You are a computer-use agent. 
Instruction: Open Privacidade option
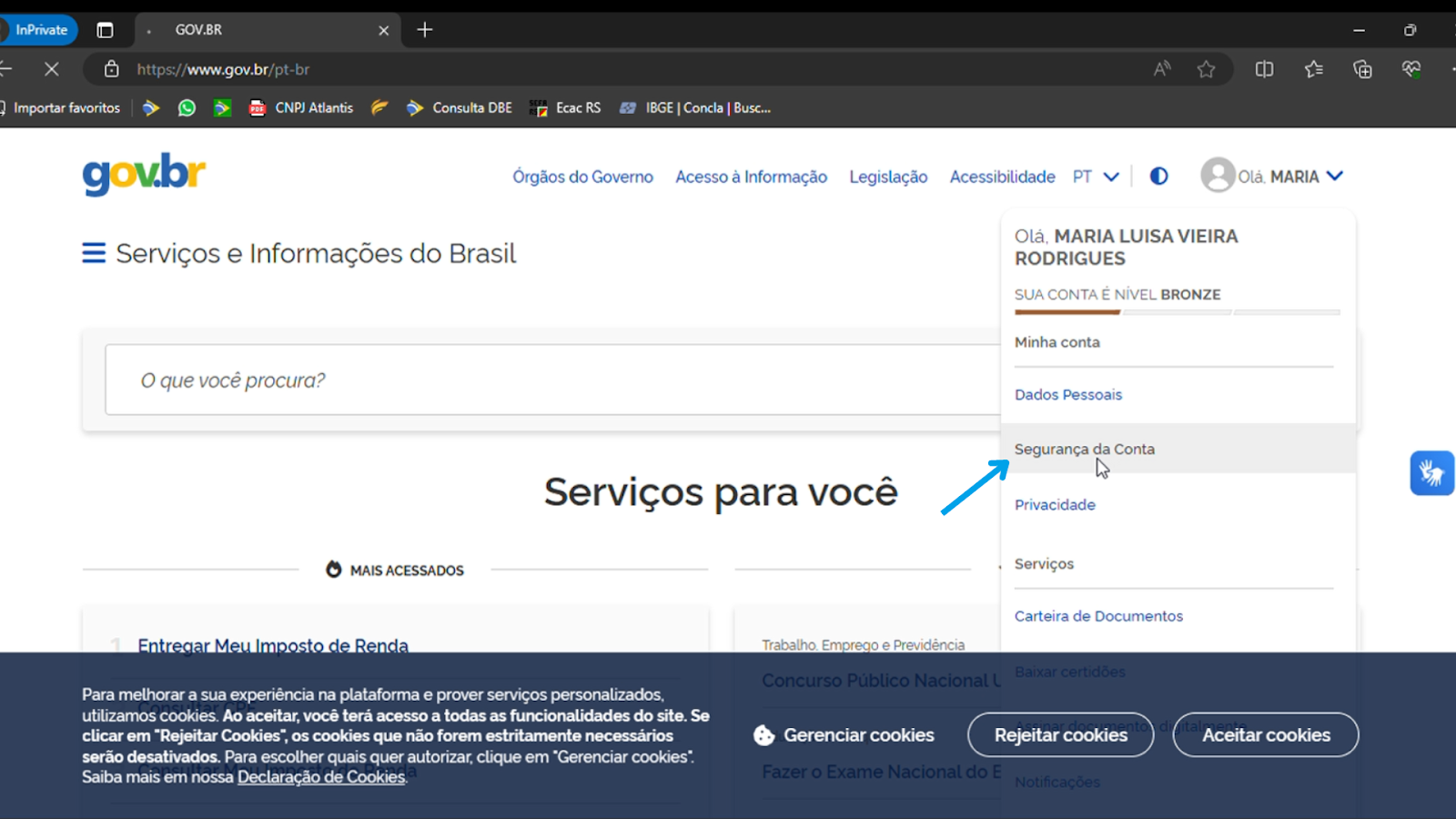click(x=1055, y=504)
